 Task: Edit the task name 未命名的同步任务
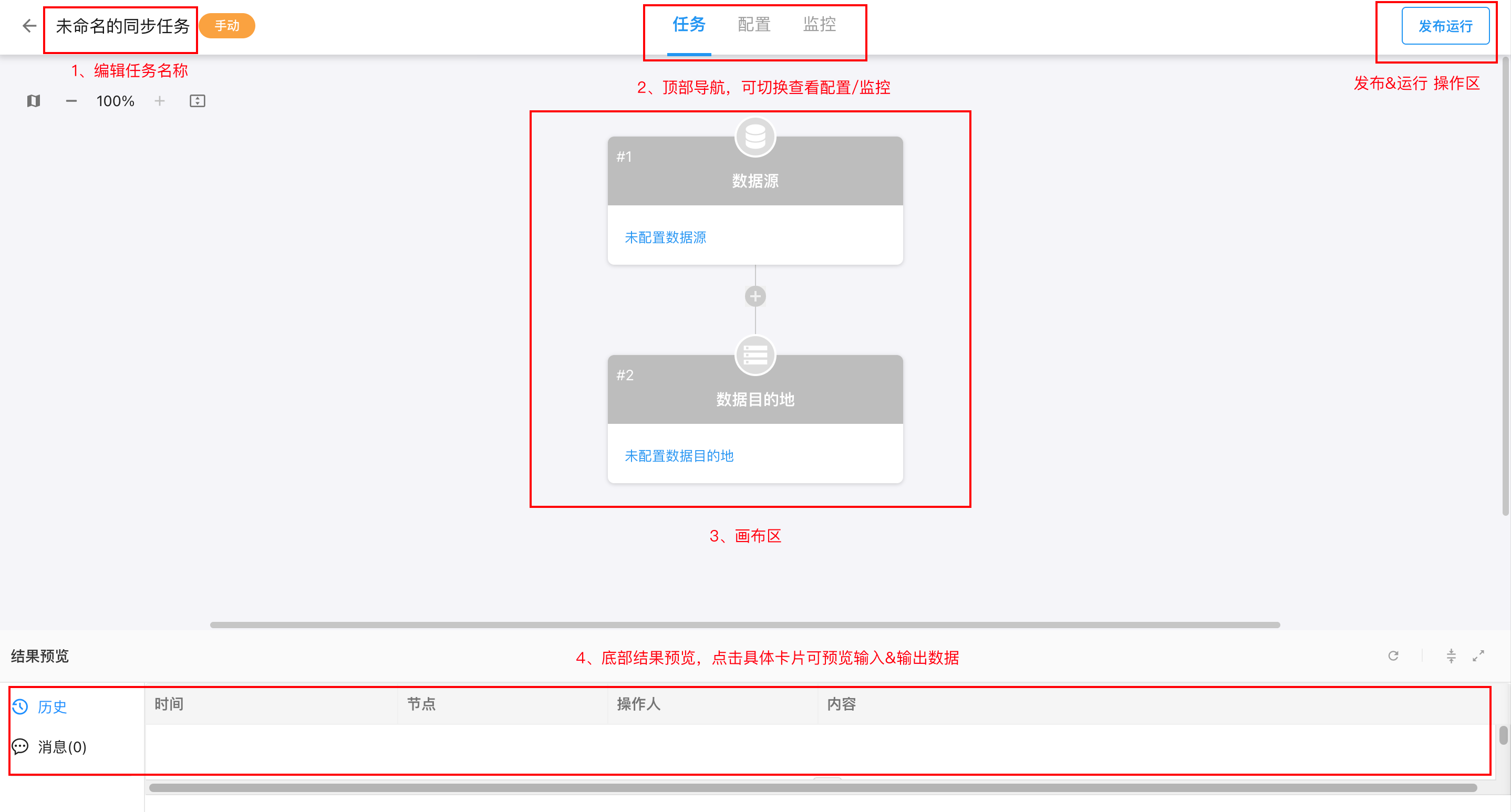(x=122, y=26)
